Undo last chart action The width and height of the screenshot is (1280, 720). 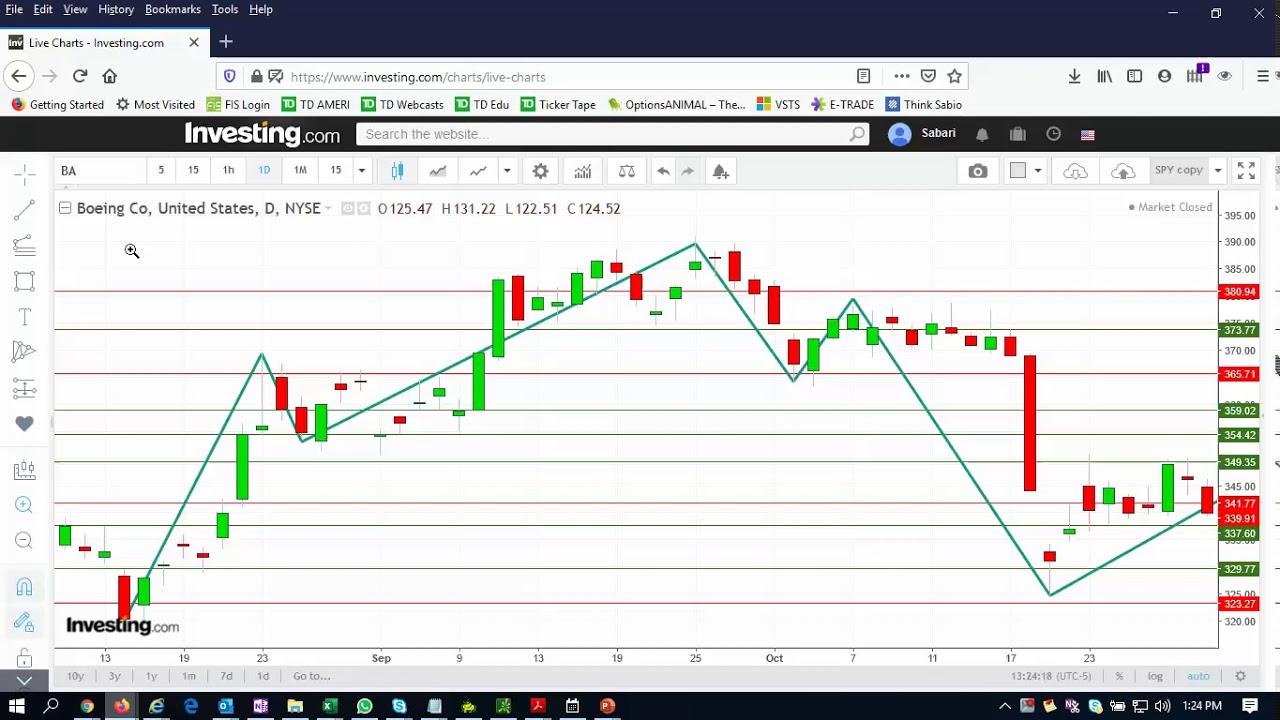point(663,171)
